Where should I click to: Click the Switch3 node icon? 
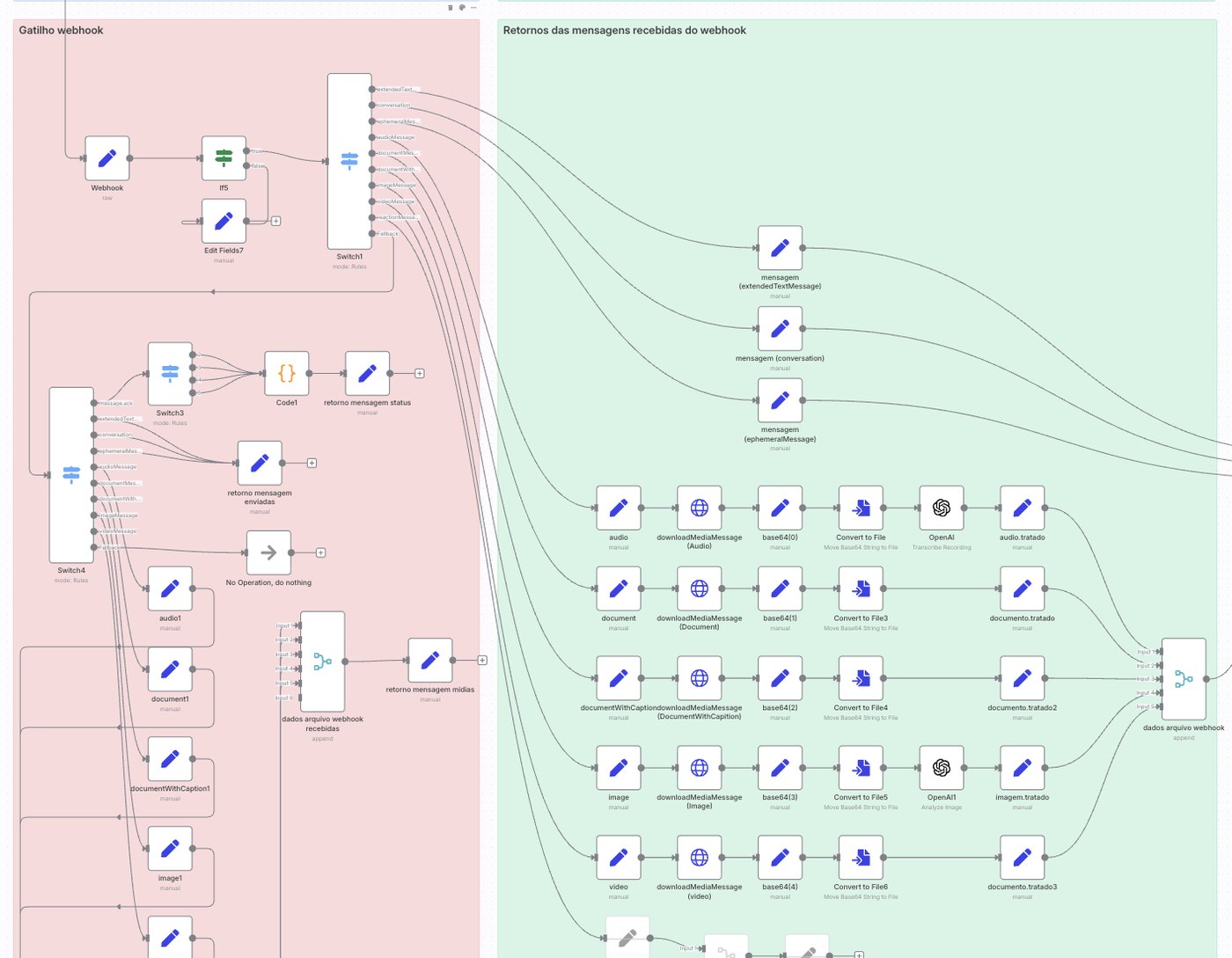(170, 374)
